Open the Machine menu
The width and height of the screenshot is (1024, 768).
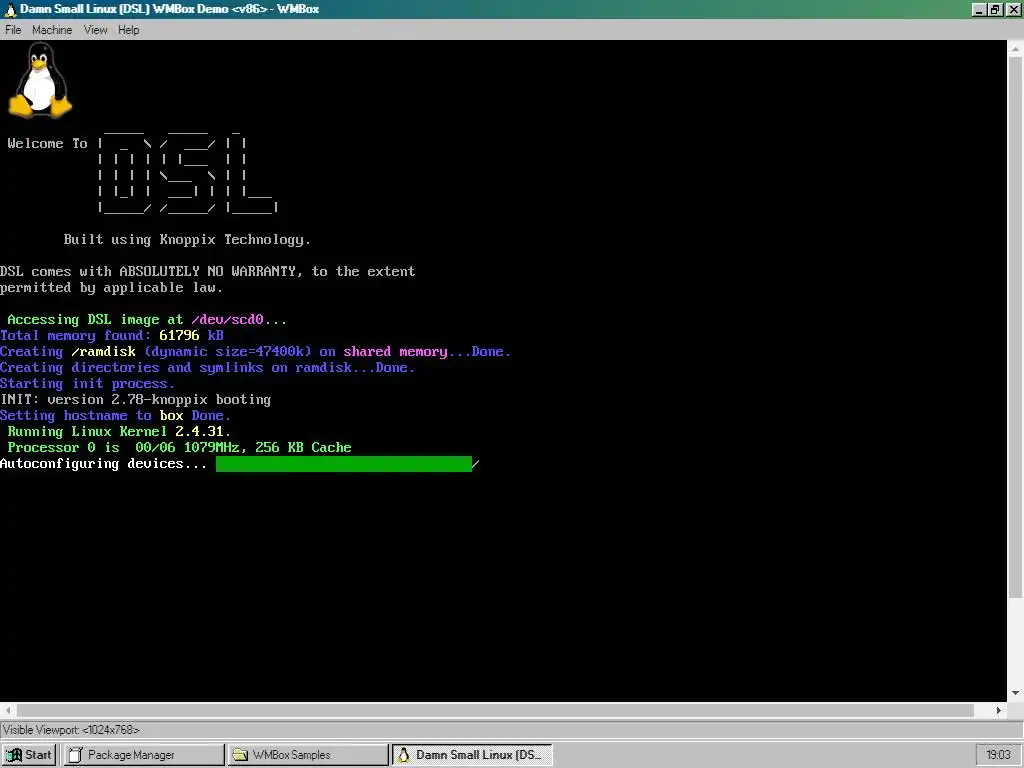click(x=52, y=30)
